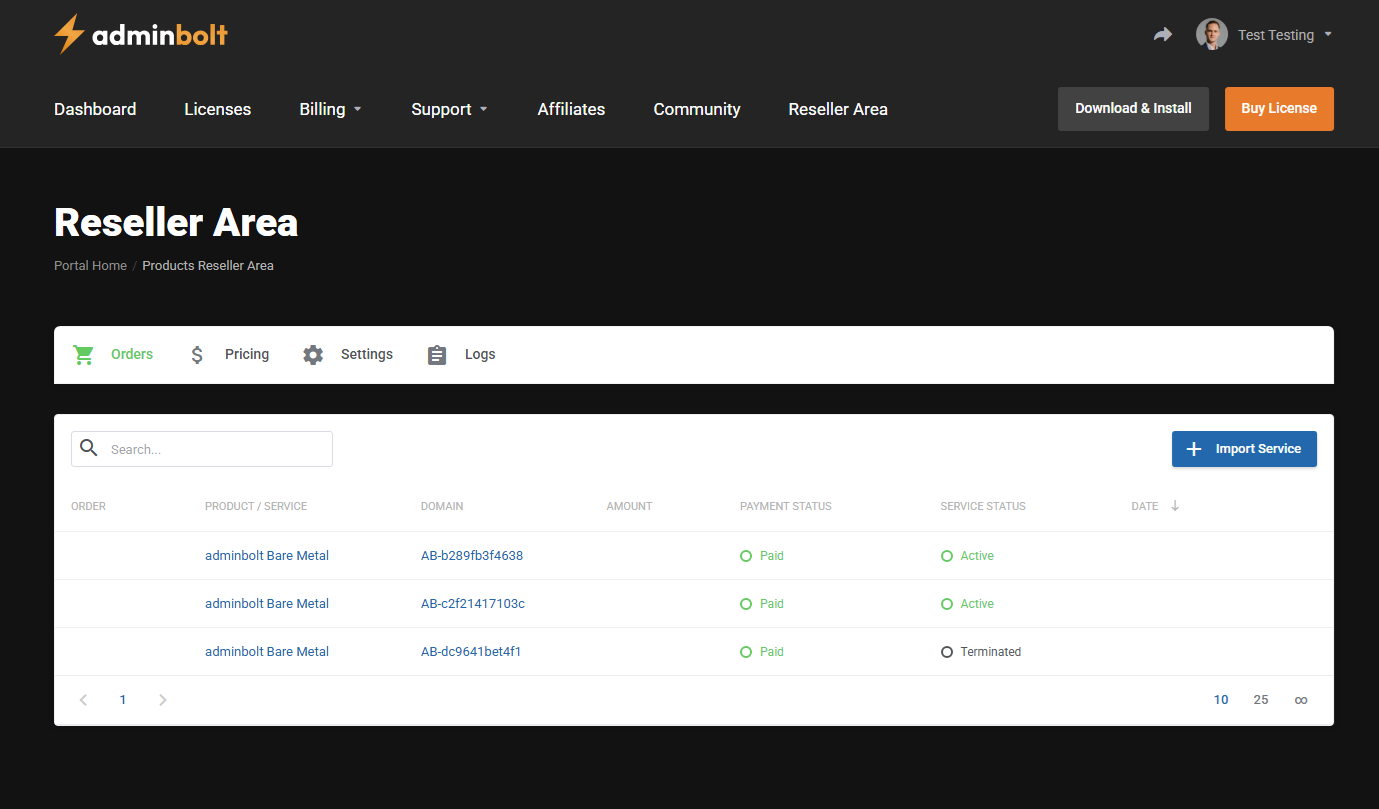Sort by the Amount column header

pos(629,506)
